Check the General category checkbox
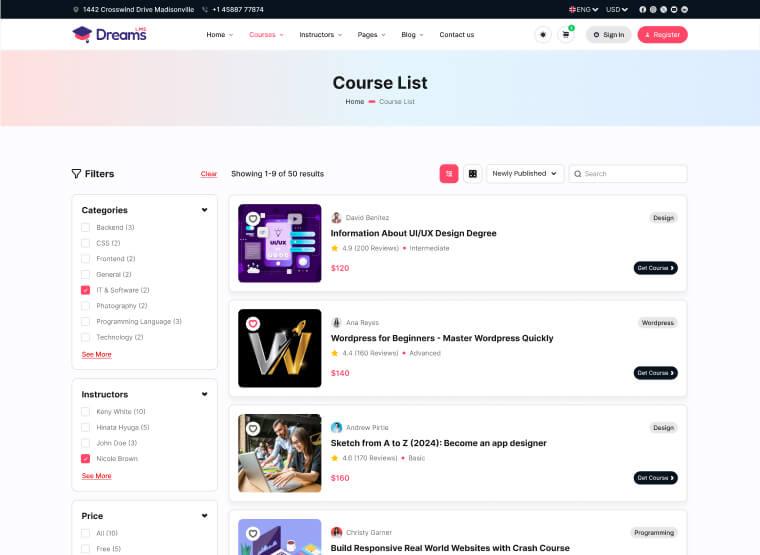The height and width of the screenshot is (555, 760). point(85,274)
